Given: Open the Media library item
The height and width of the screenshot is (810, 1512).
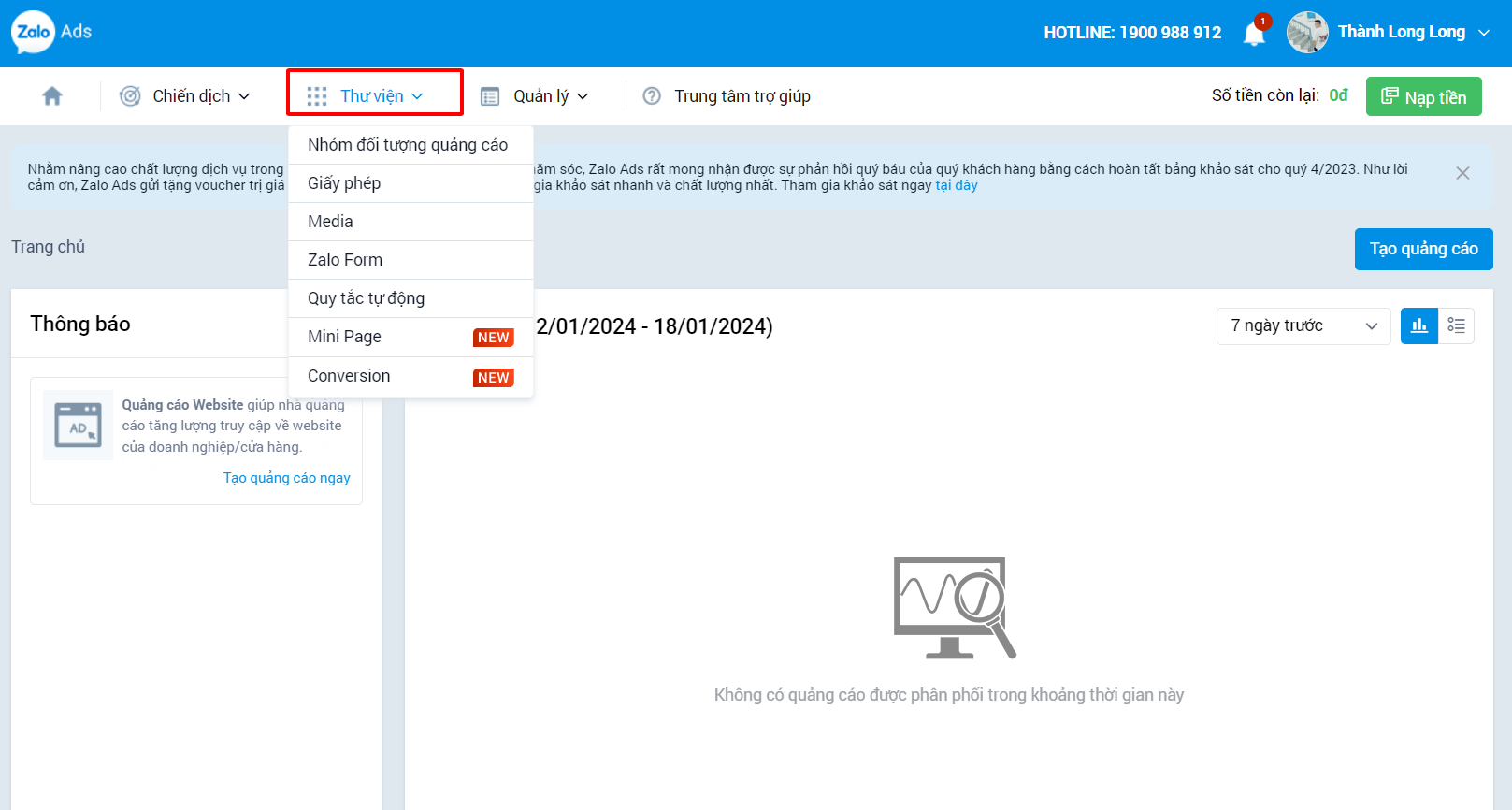Looking at the screenshot, I should pyautogui.click(x=411, y=222).
